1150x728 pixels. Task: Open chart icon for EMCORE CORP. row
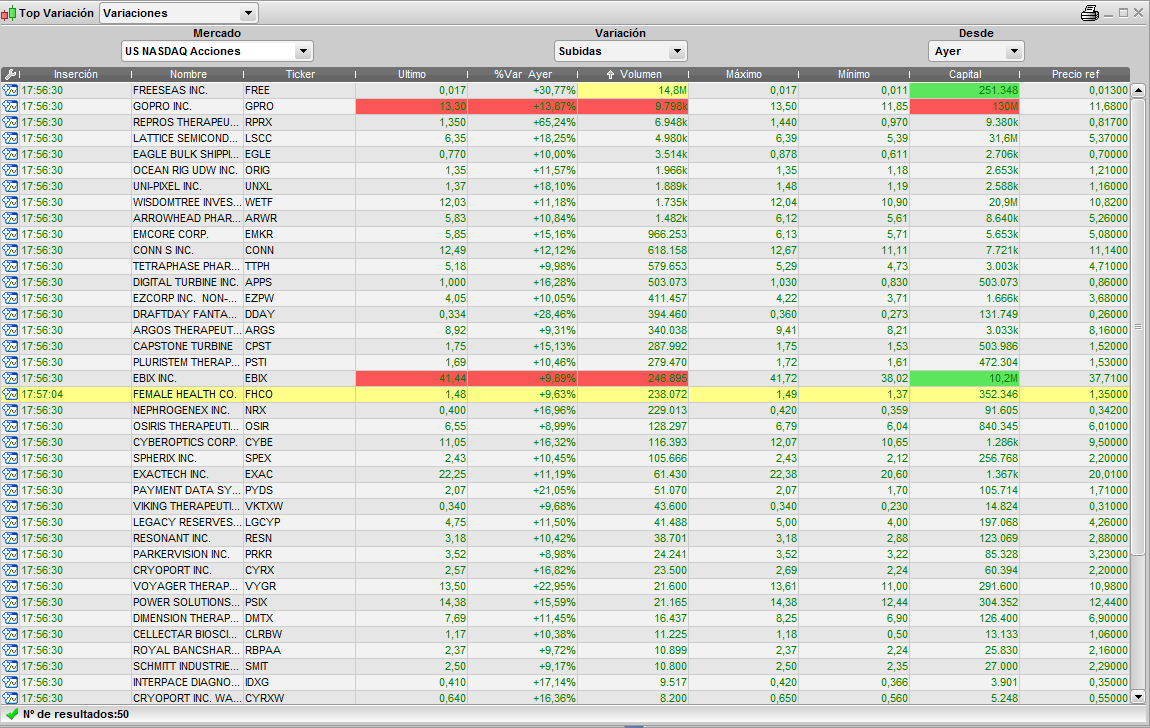pyautogui.click(x=10, y=235)
